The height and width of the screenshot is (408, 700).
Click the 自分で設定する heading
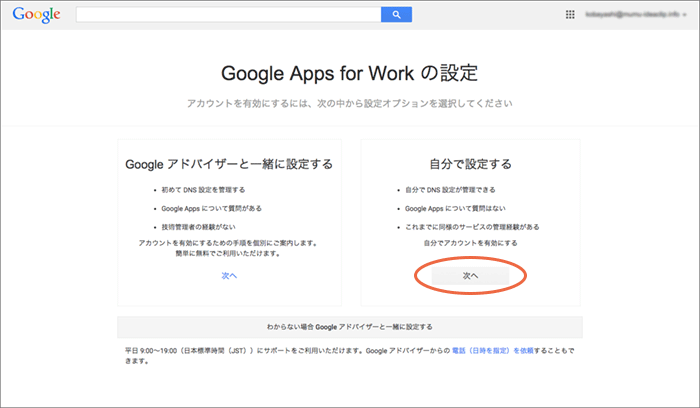point(471,164)
